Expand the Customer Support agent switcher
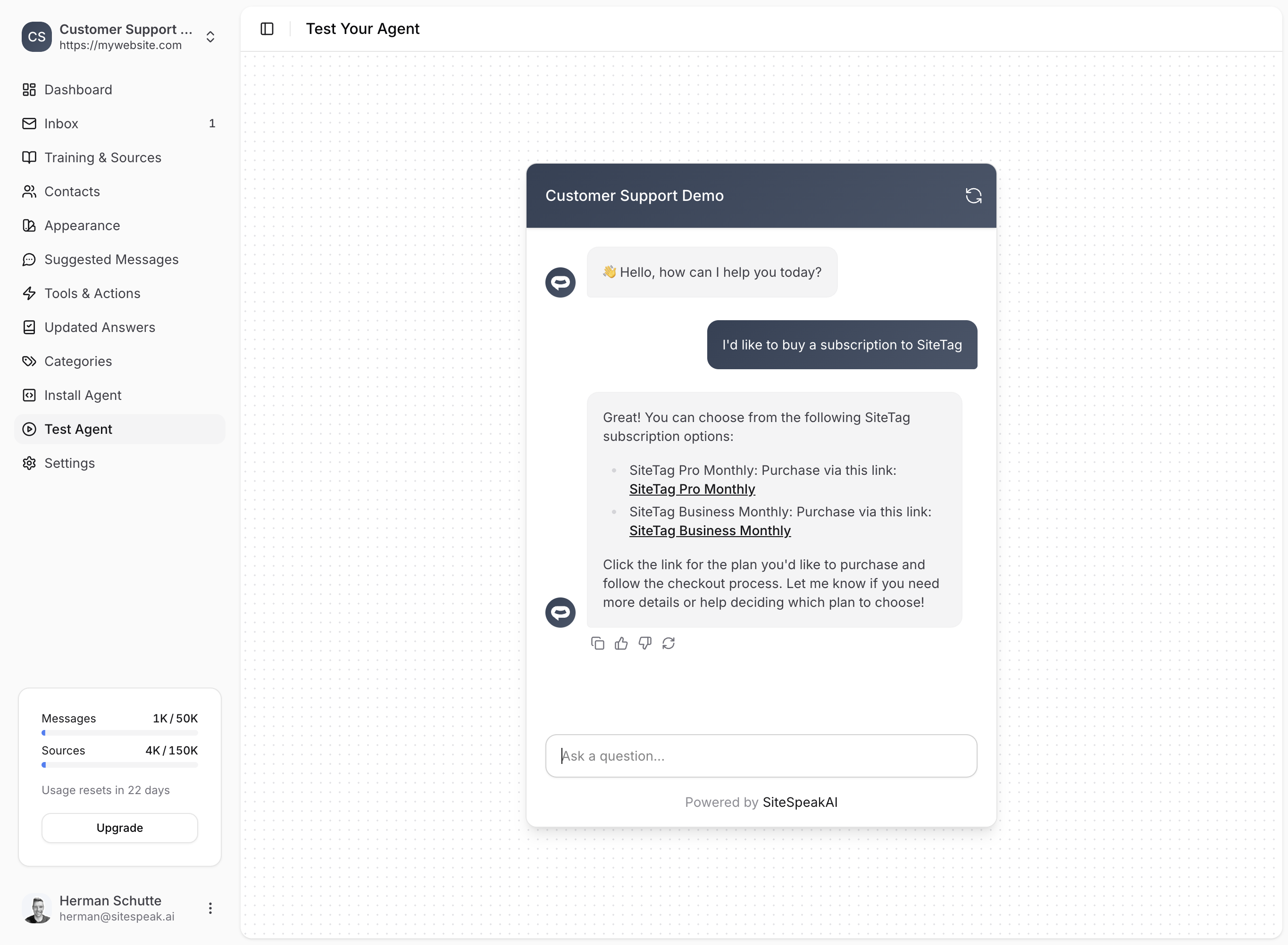1288x945 pixels. pyautogui.click(x=210, y=37)
